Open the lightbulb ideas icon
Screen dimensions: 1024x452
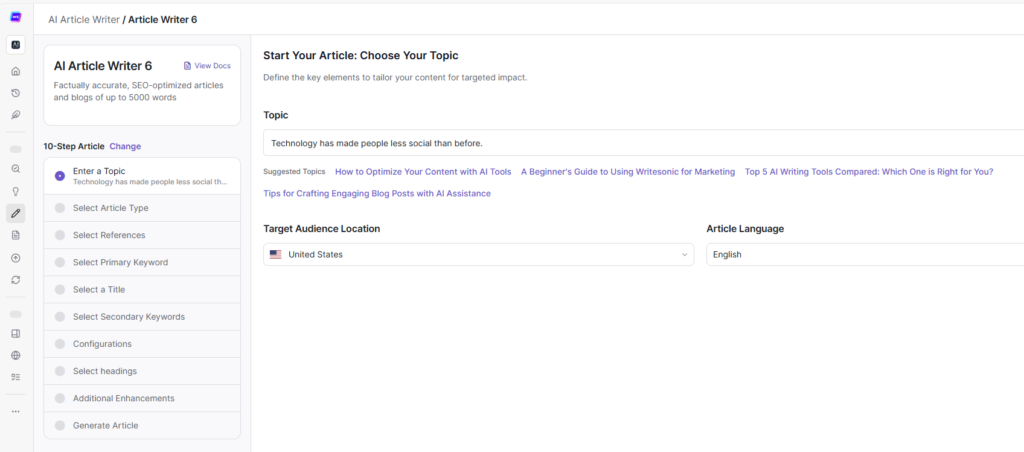16,191
